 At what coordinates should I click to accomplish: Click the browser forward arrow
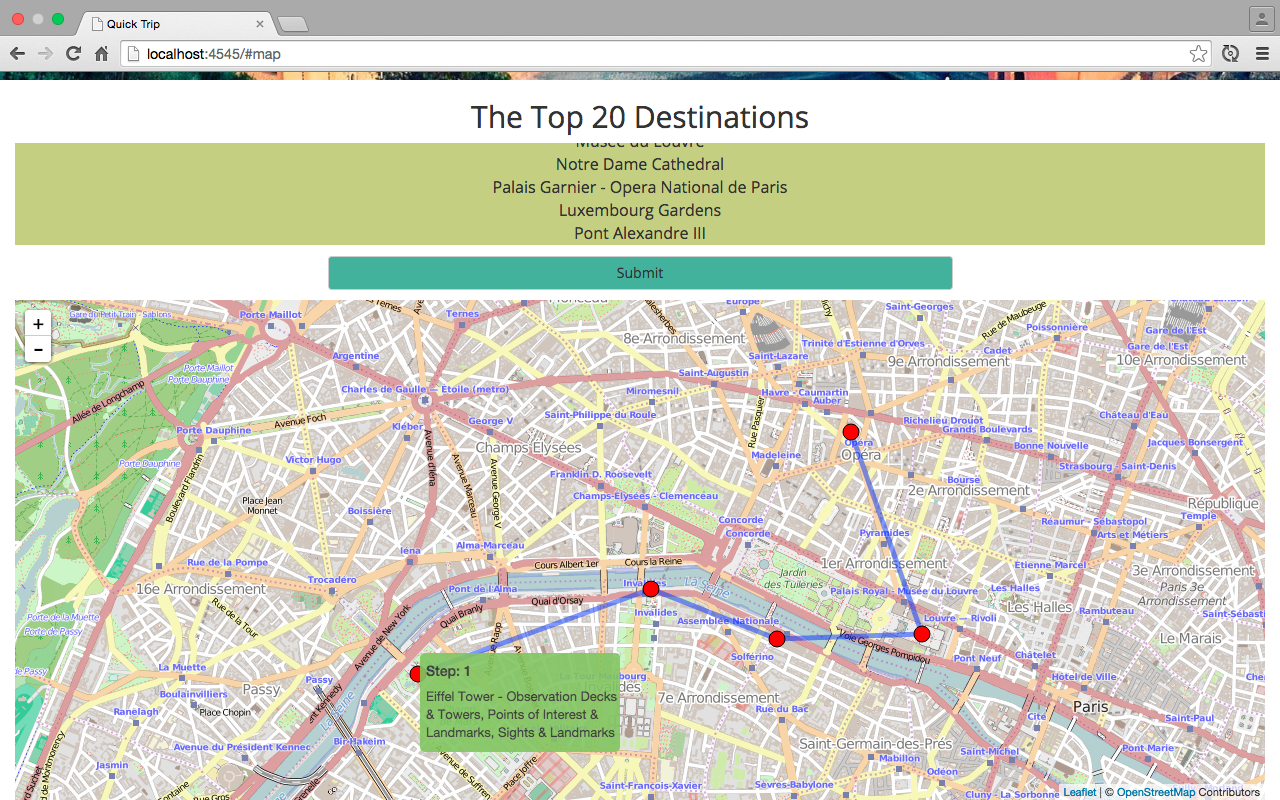click(x=45, y=54)
